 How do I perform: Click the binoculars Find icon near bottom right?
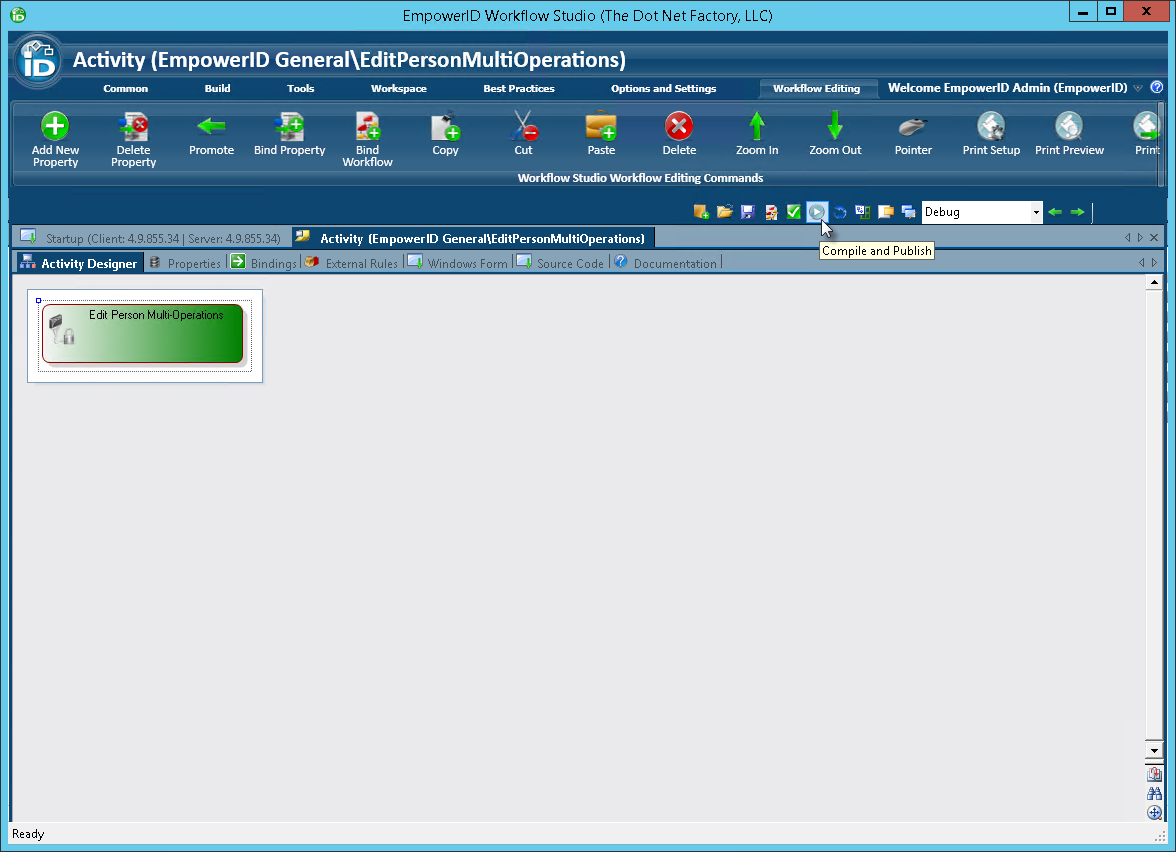tap(1154, 793)
